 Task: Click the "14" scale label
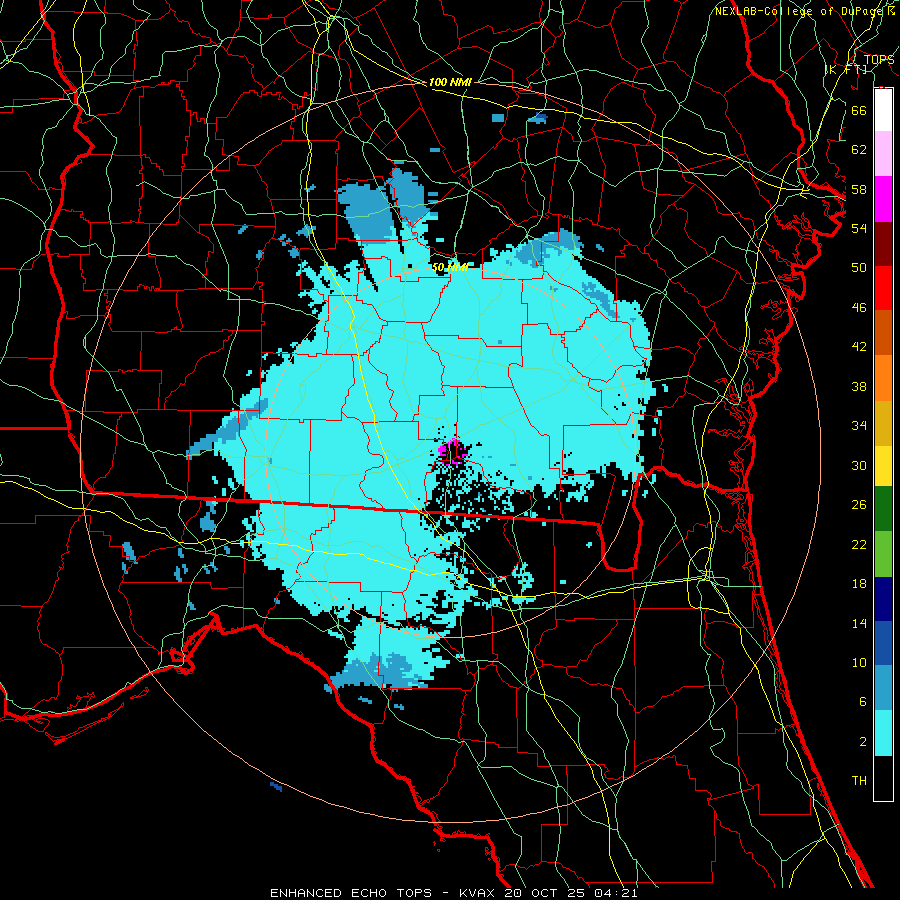[859, 623]
